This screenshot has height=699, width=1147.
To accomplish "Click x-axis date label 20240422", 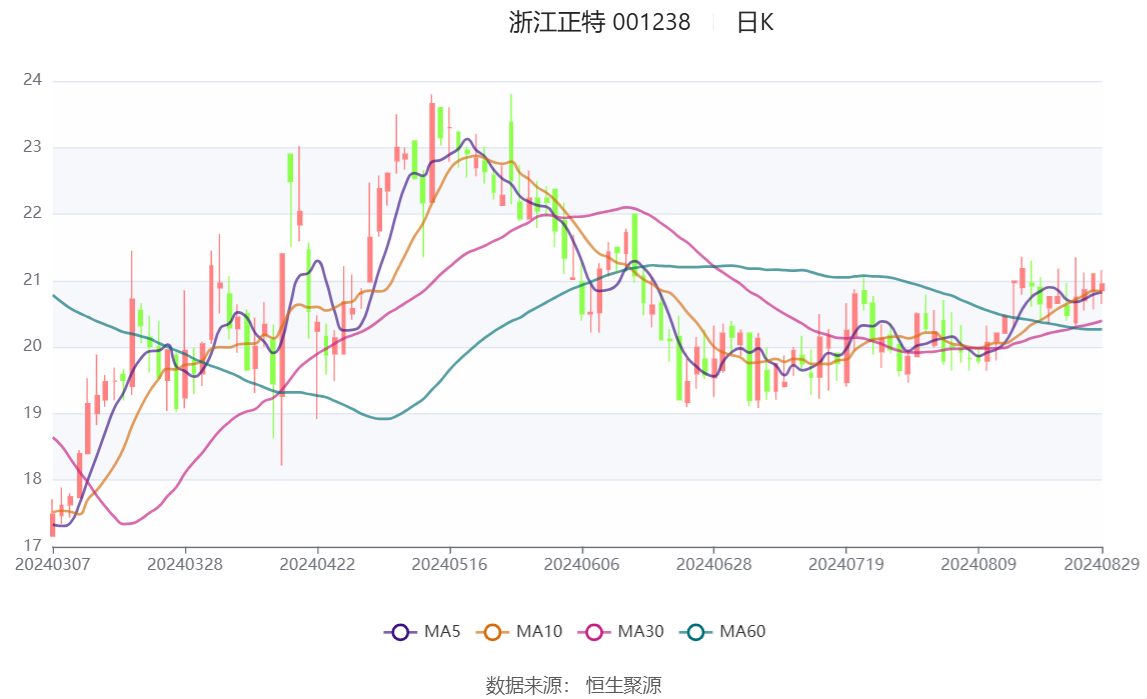I will tap(317, 564).
